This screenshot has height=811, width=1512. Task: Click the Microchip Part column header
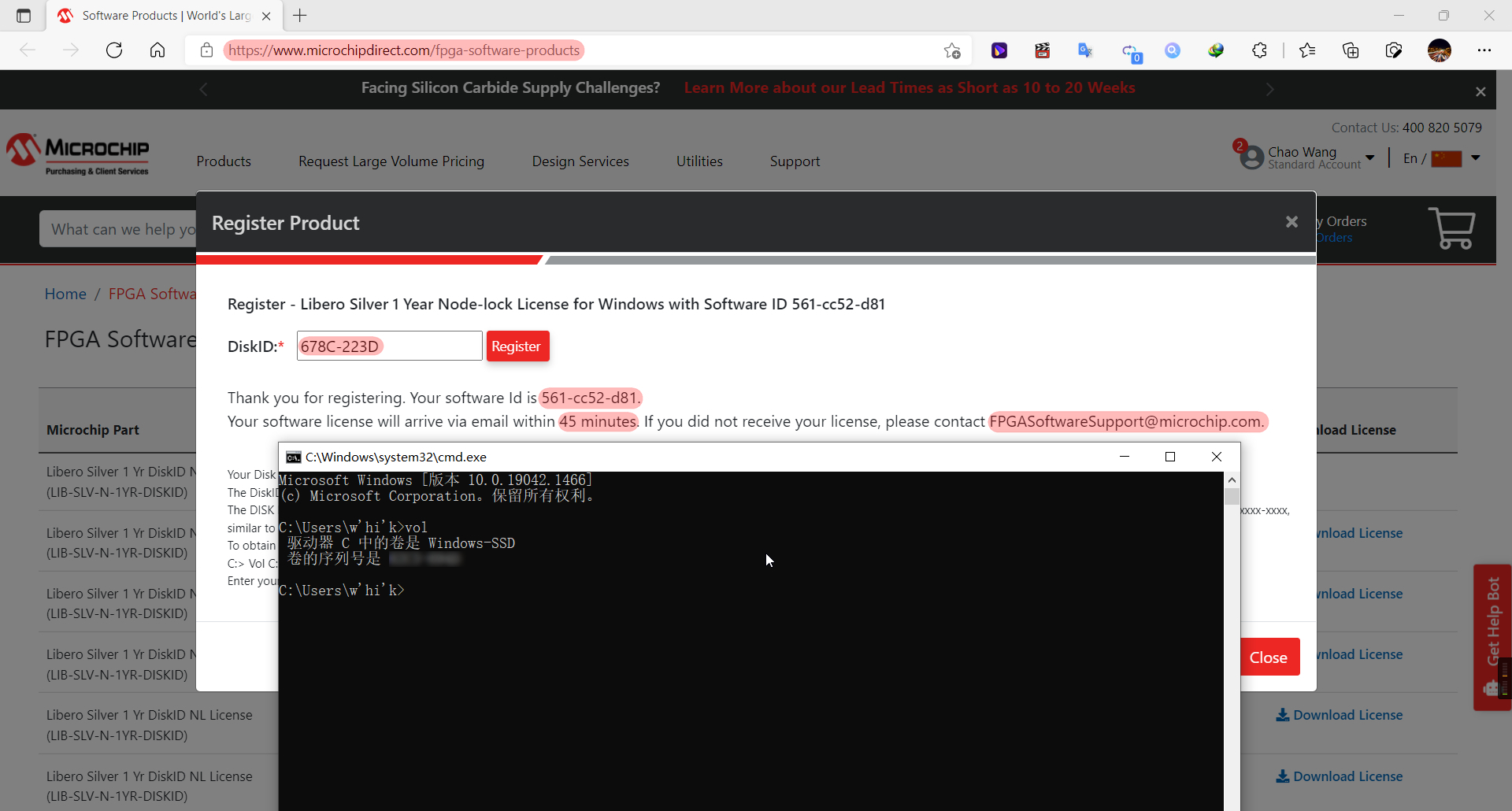click(93, 430)
